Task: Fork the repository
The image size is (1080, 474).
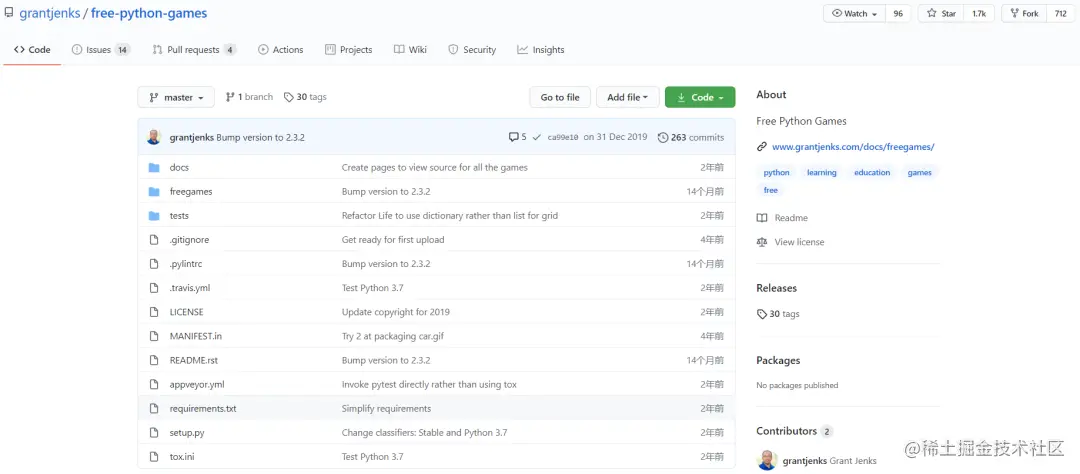Action: tap(1024, 14)
